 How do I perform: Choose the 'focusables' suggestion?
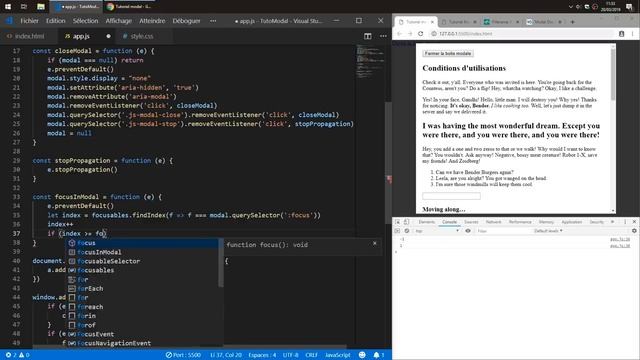pos(142,270)
